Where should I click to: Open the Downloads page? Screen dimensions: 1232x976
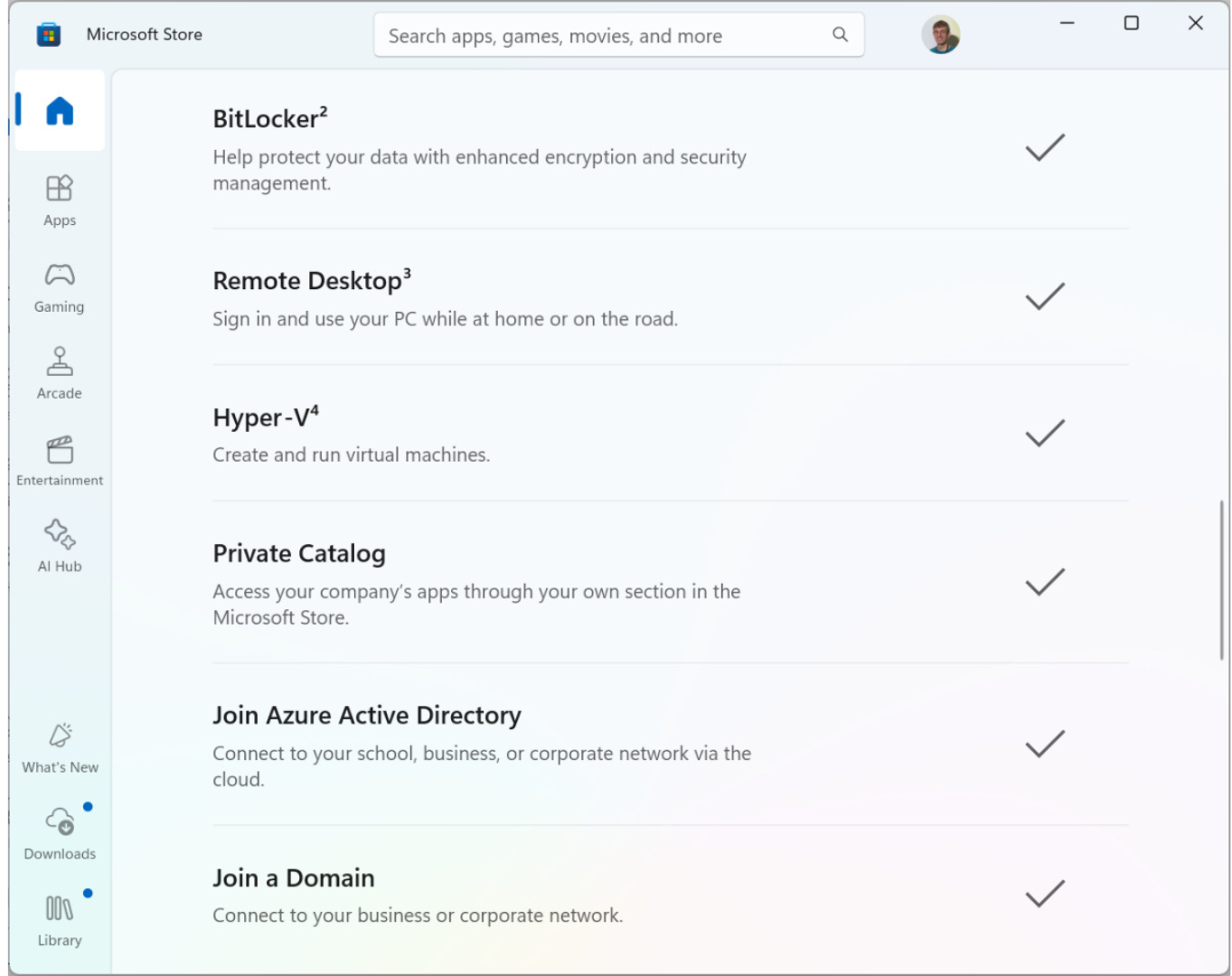(x=60, y=833)
